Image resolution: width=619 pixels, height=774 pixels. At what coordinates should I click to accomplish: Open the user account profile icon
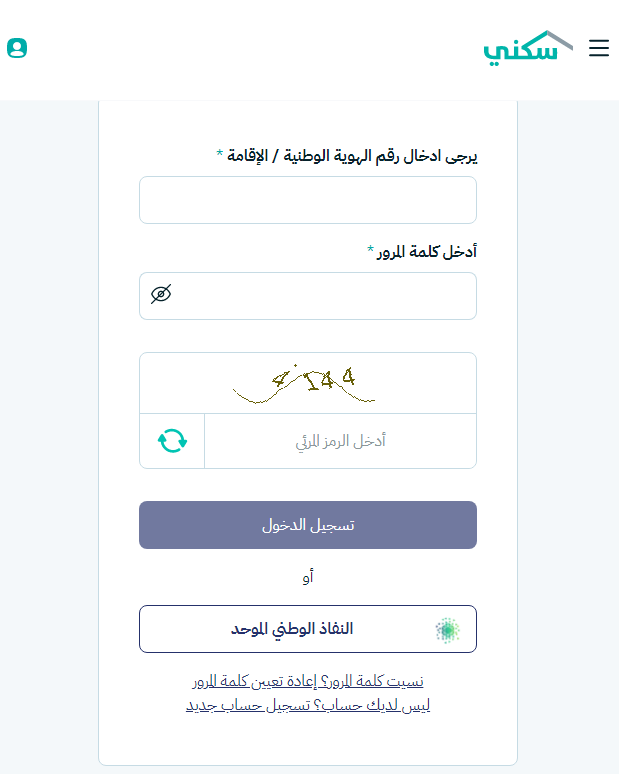coord(17,48)
